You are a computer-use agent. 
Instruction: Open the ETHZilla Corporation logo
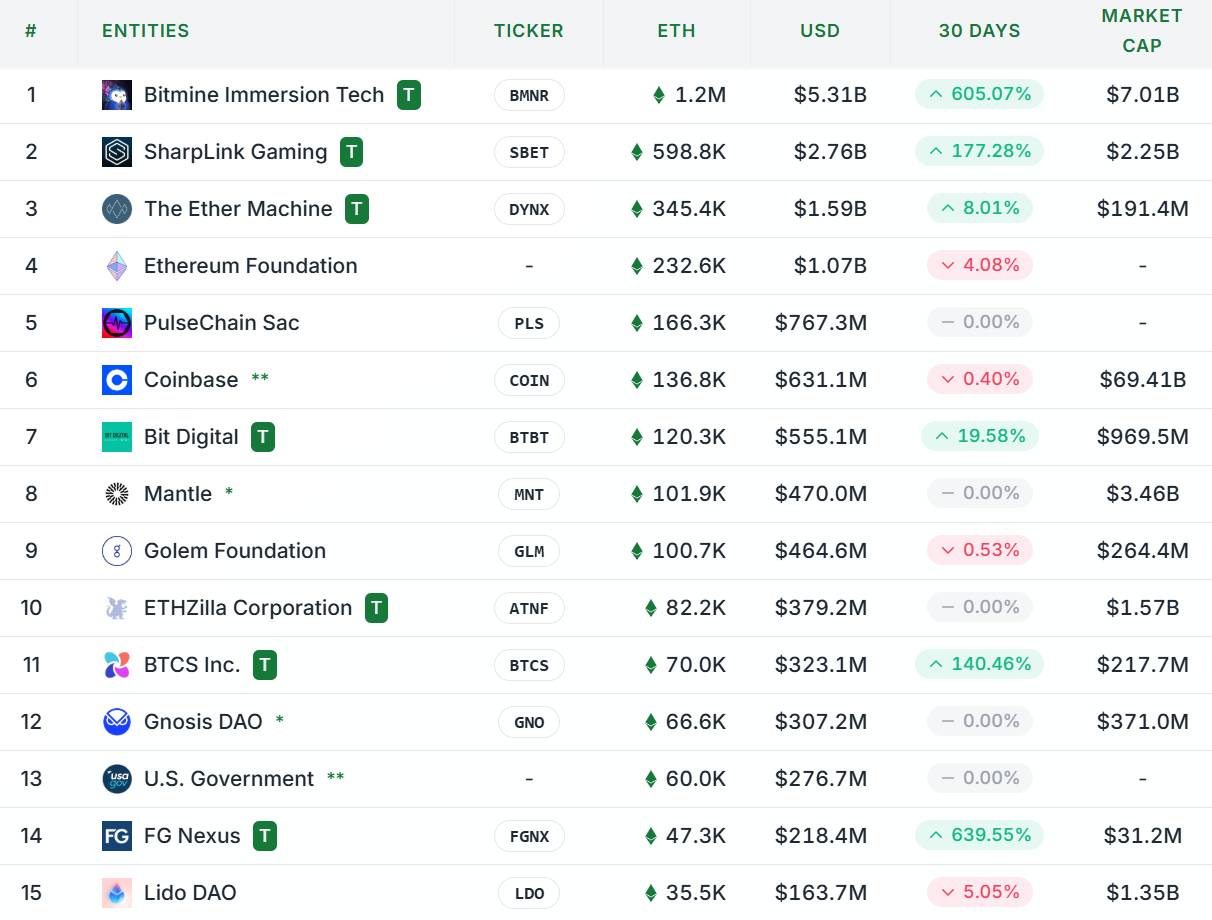[117, 608]
